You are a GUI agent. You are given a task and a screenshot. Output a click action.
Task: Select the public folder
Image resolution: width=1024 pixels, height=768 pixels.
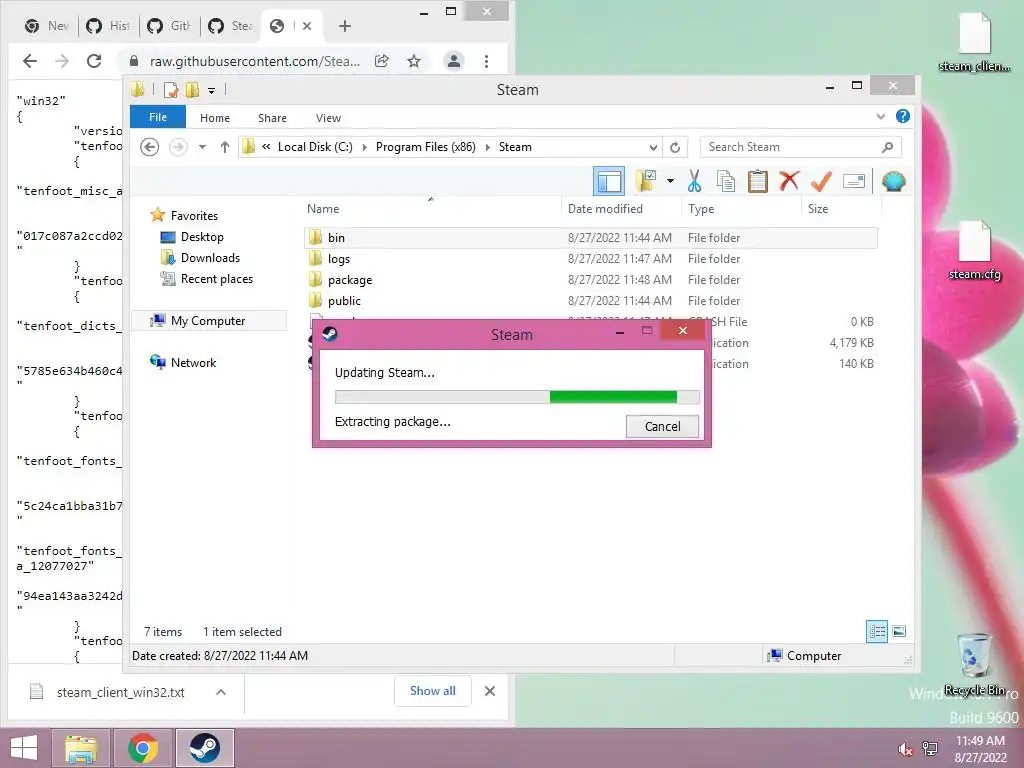pyautogui.click(x=591, y=300)
